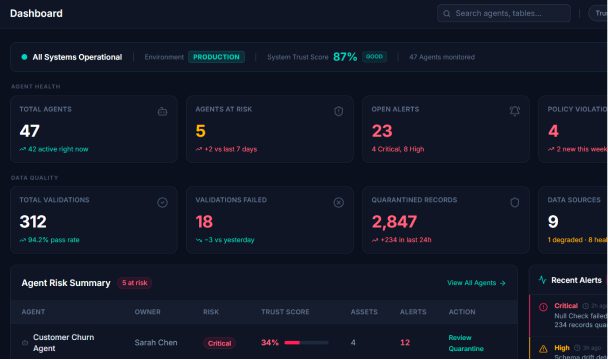Open the Validations Failed card showing 18
Screen dimensions: 608x360
[270, 220]
